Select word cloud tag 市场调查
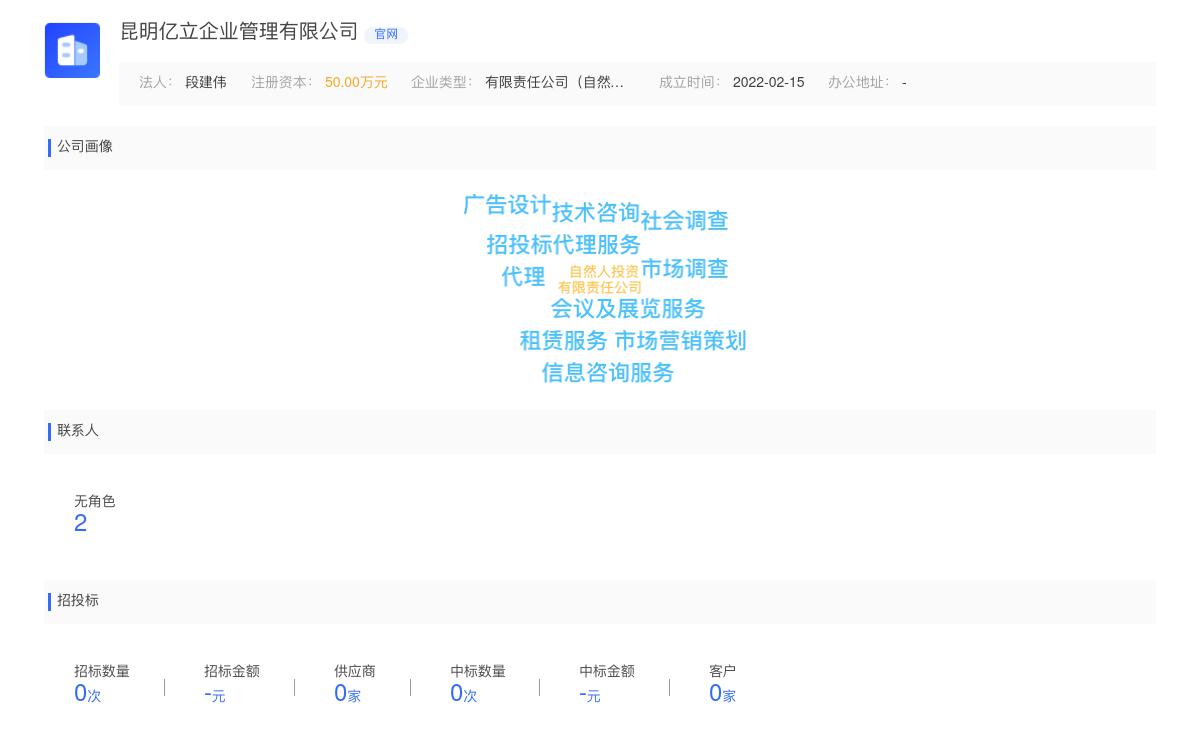Screen dimensions: 1200x752 click(x=685, y=269)
